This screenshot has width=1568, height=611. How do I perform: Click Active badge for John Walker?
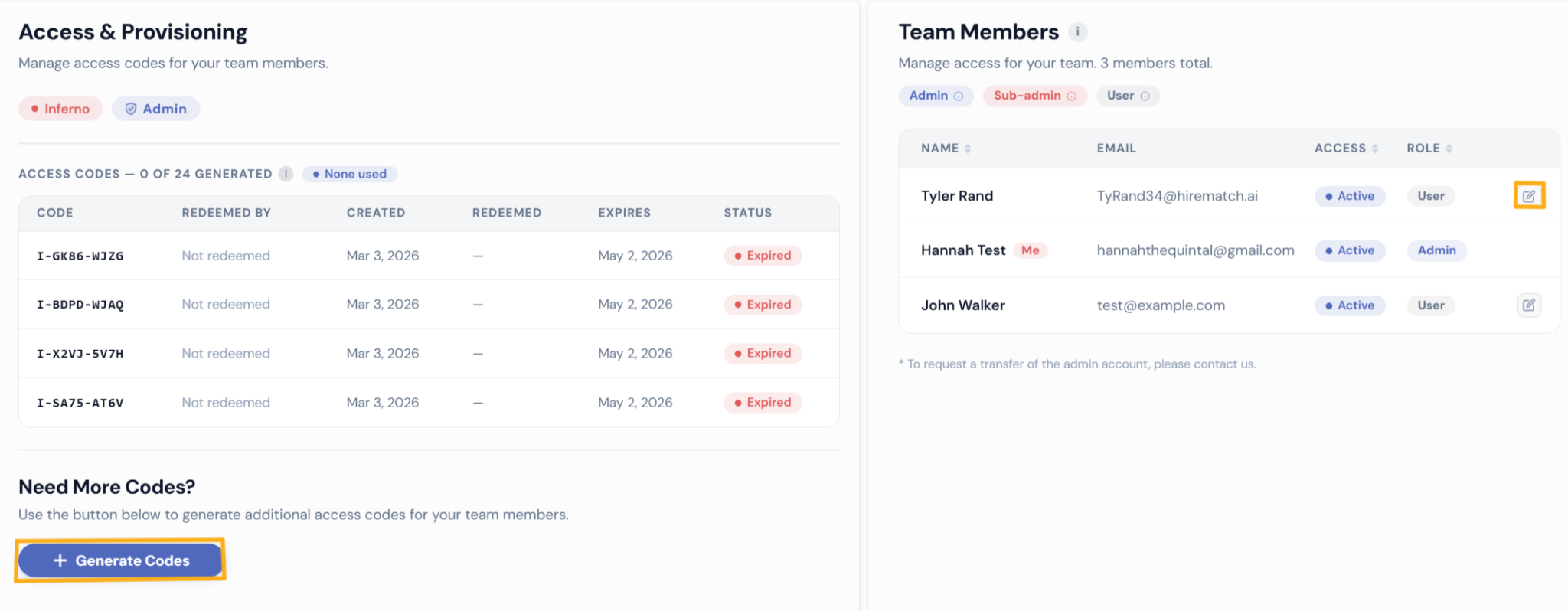pos(1350,305)
